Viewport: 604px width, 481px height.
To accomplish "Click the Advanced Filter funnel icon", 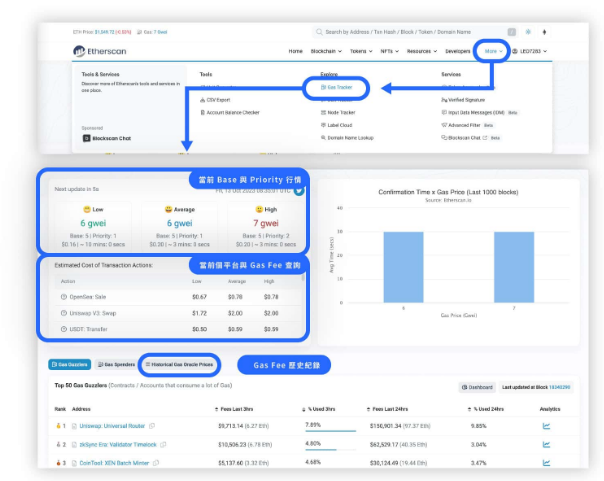I will click(444, 125).
